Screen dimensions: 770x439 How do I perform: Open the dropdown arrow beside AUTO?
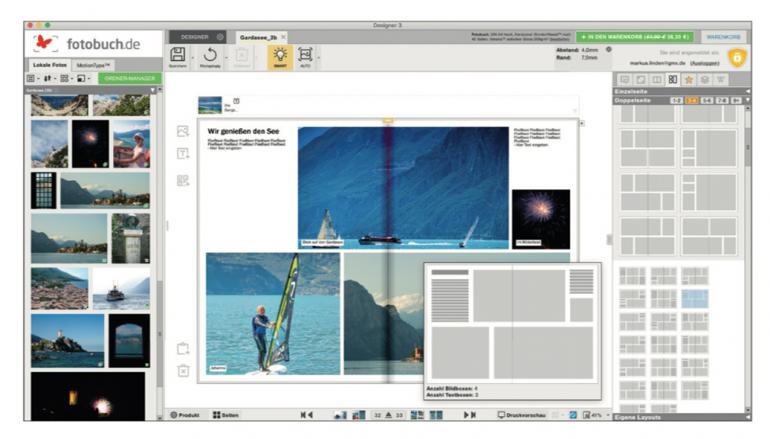319,58
